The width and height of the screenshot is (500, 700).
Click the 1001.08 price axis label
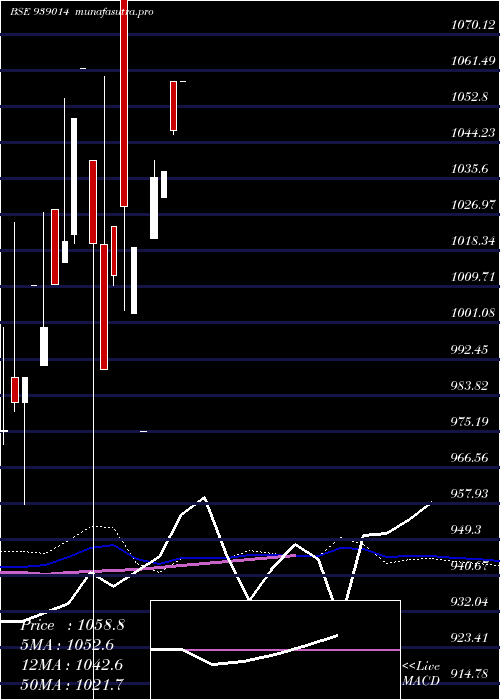(x=473, y=312)
